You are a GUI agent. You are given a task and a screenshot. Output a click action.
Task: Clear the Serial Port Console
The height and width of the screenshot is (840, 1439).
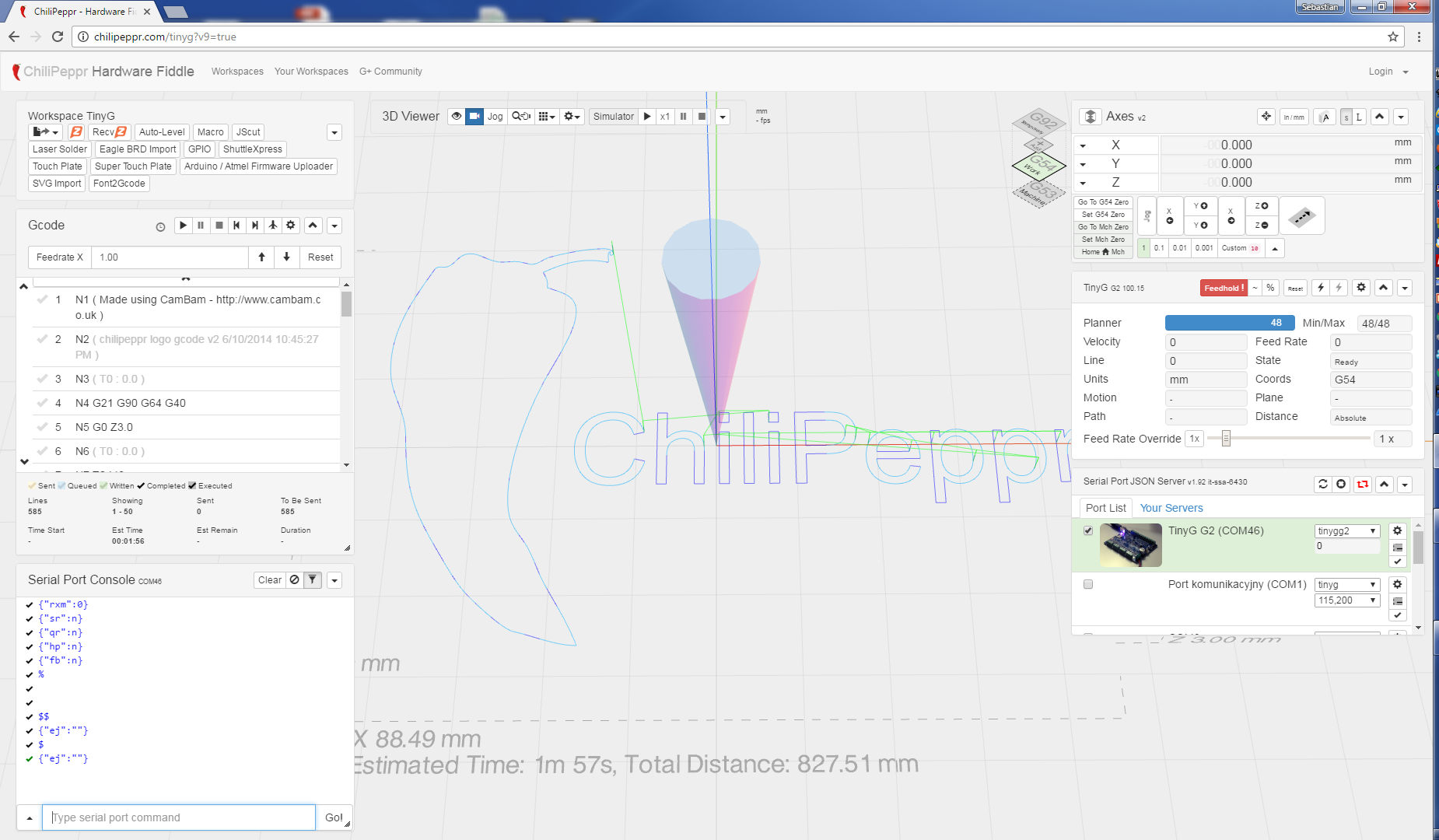click(x=270, y=580)
